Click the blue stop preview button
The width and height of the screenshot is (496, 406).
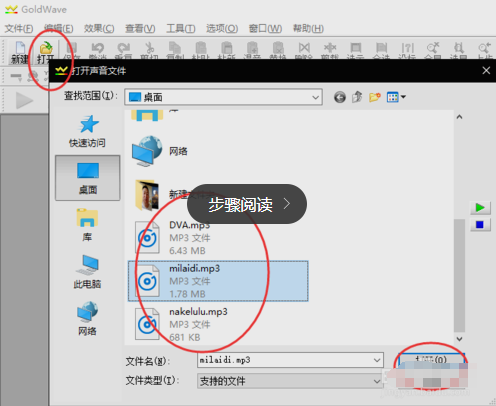click(480, 225)
